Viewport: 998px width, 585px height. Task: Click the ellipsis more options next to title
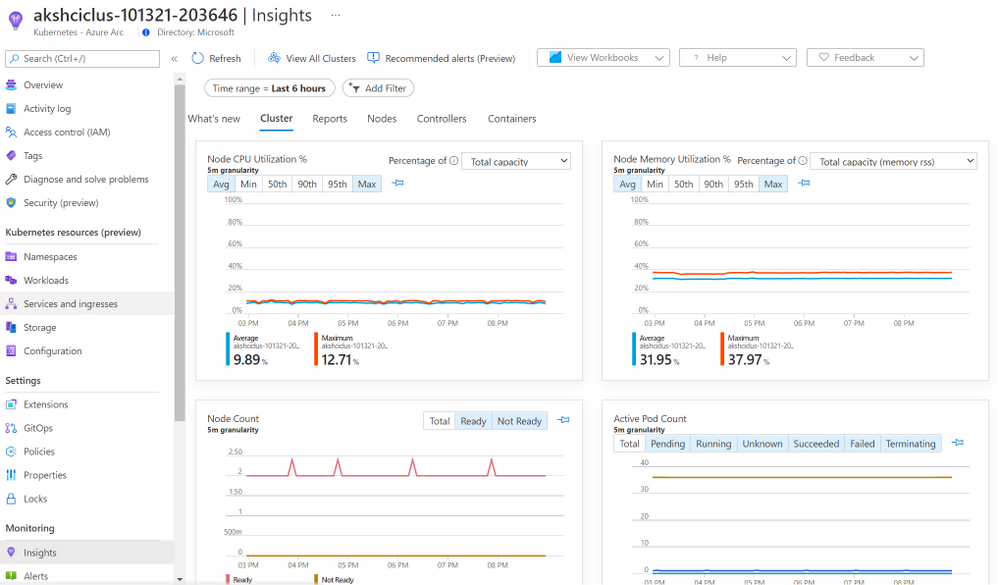click(335, 15)
